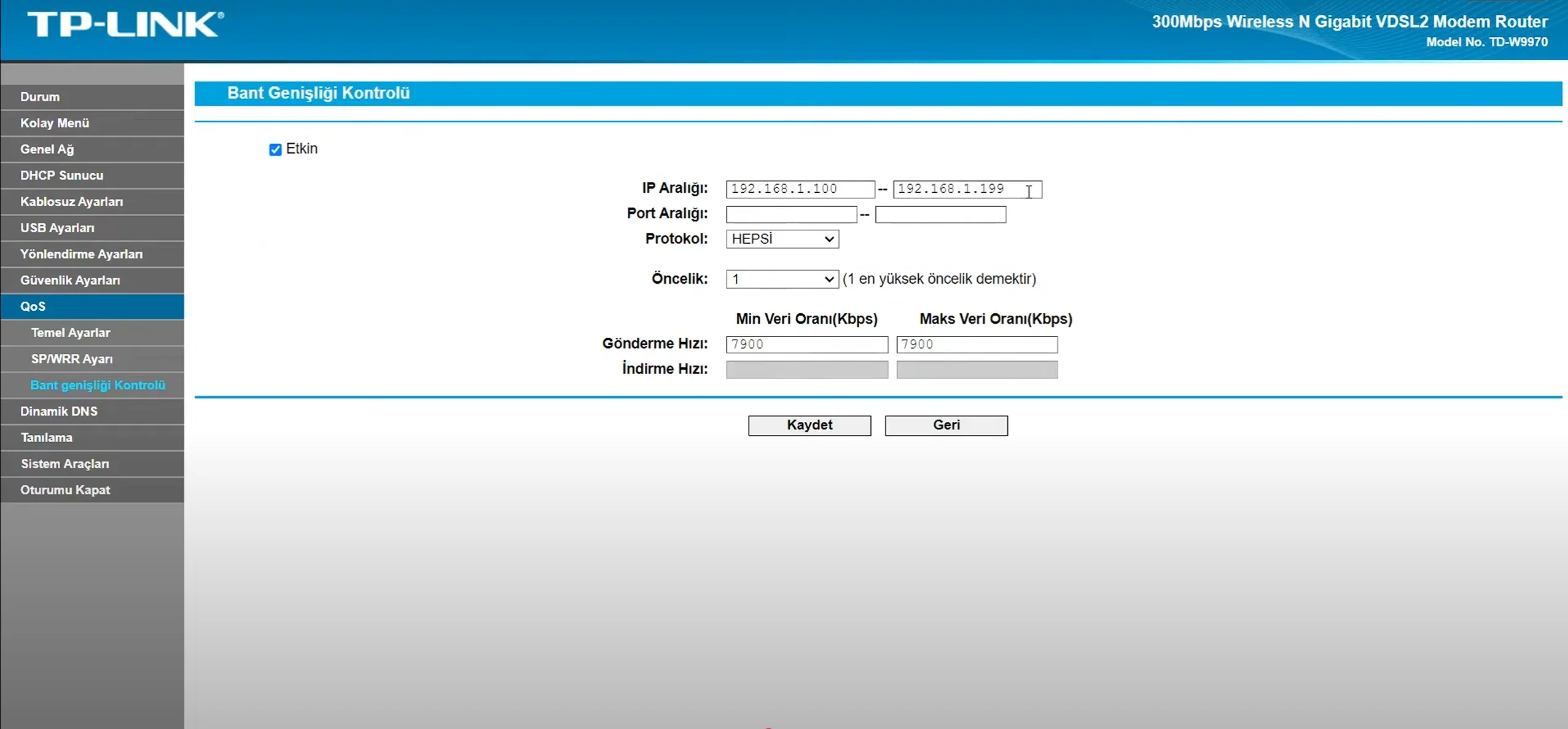Open the Durum menu item
Viewport: 1568px width, 729px height.
(40, 97)
